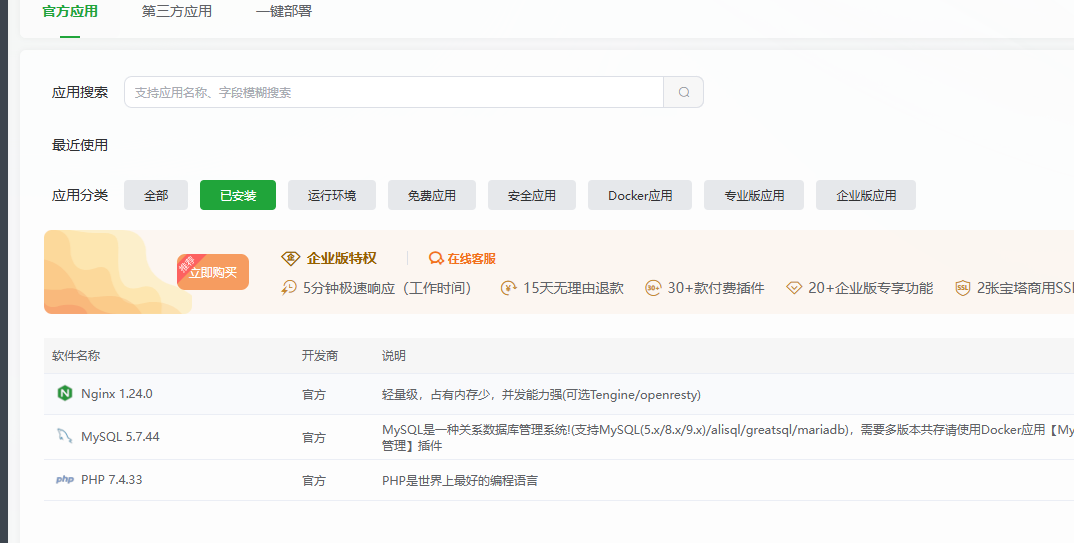Show only 免费应用 category
Image resolution: width=1074 pixels, height=543 pixels.
[x=432, y=196]
